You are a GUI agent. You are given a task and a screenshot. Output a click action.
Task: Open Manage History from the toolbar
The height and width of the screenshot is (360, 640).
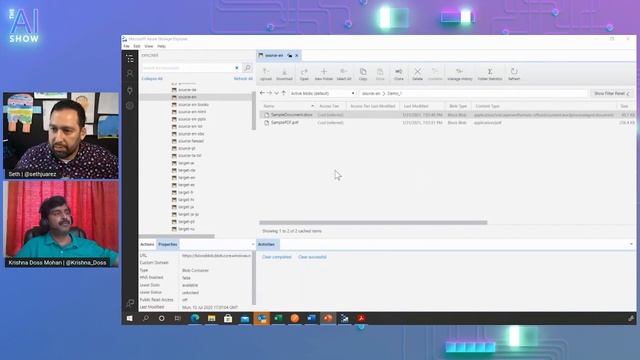[x=460, y=74]
